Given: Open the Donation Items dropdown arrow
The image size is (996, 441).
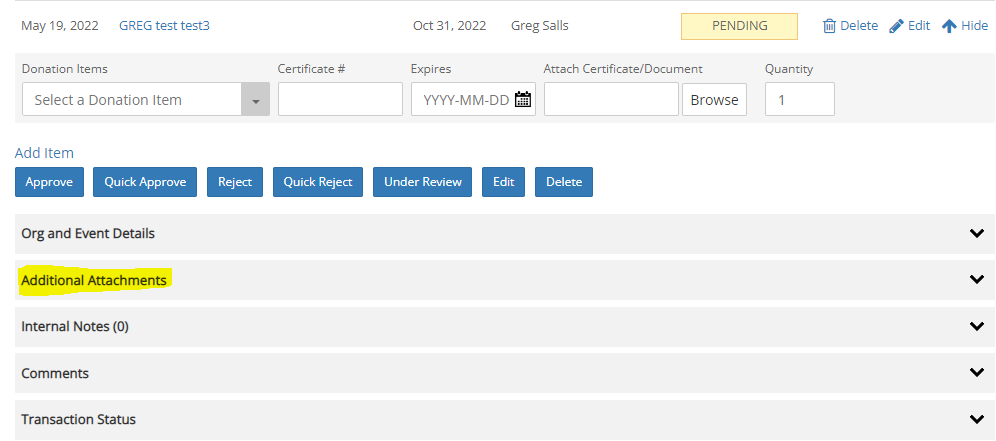Looking at the screenshot, I should point(255,99).
